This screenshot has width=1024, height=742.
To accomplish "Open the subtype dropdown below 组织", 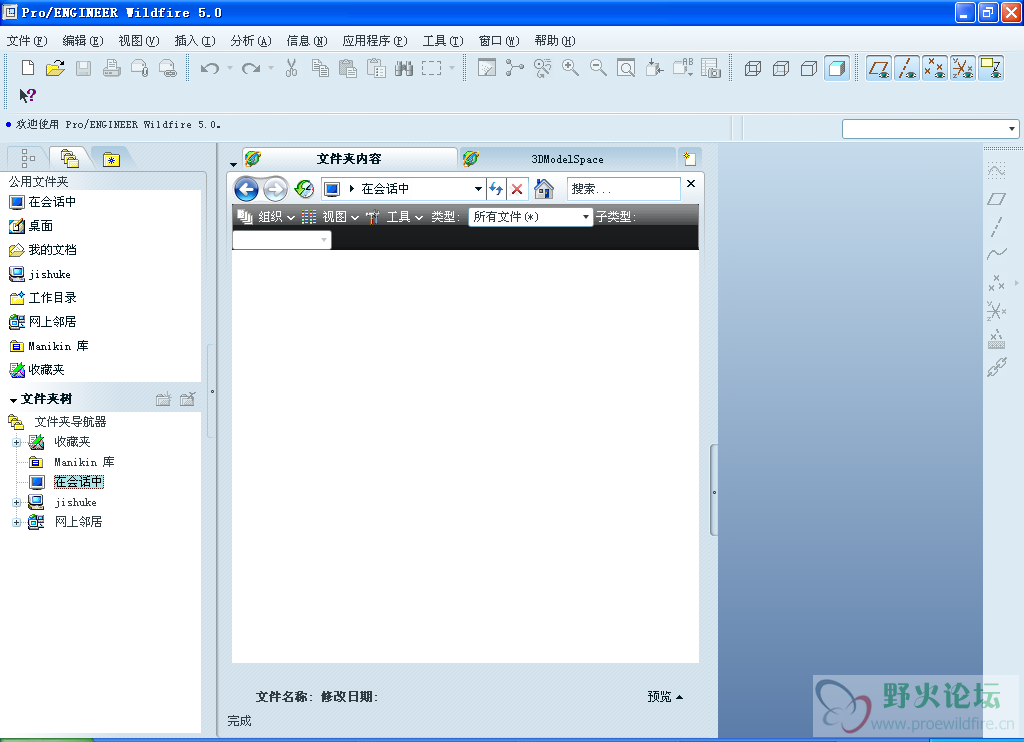I will (x=282, y=240).
